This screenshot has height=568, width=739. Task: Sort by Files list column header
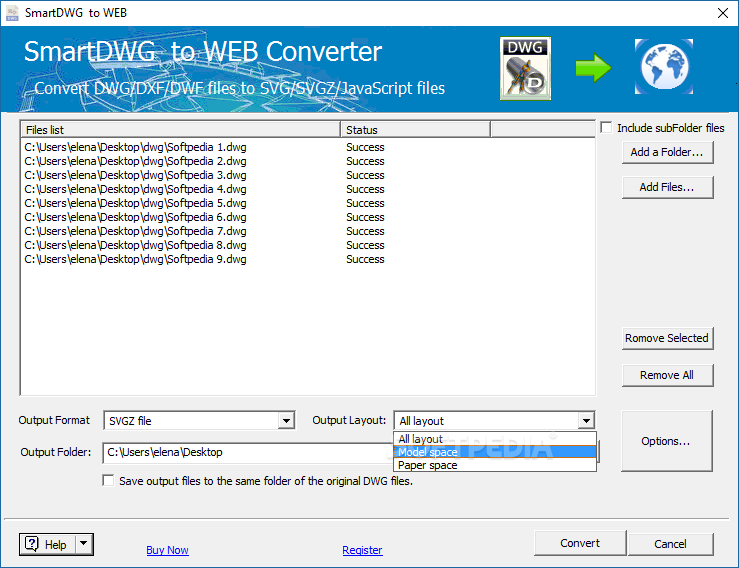pos(180,130)
